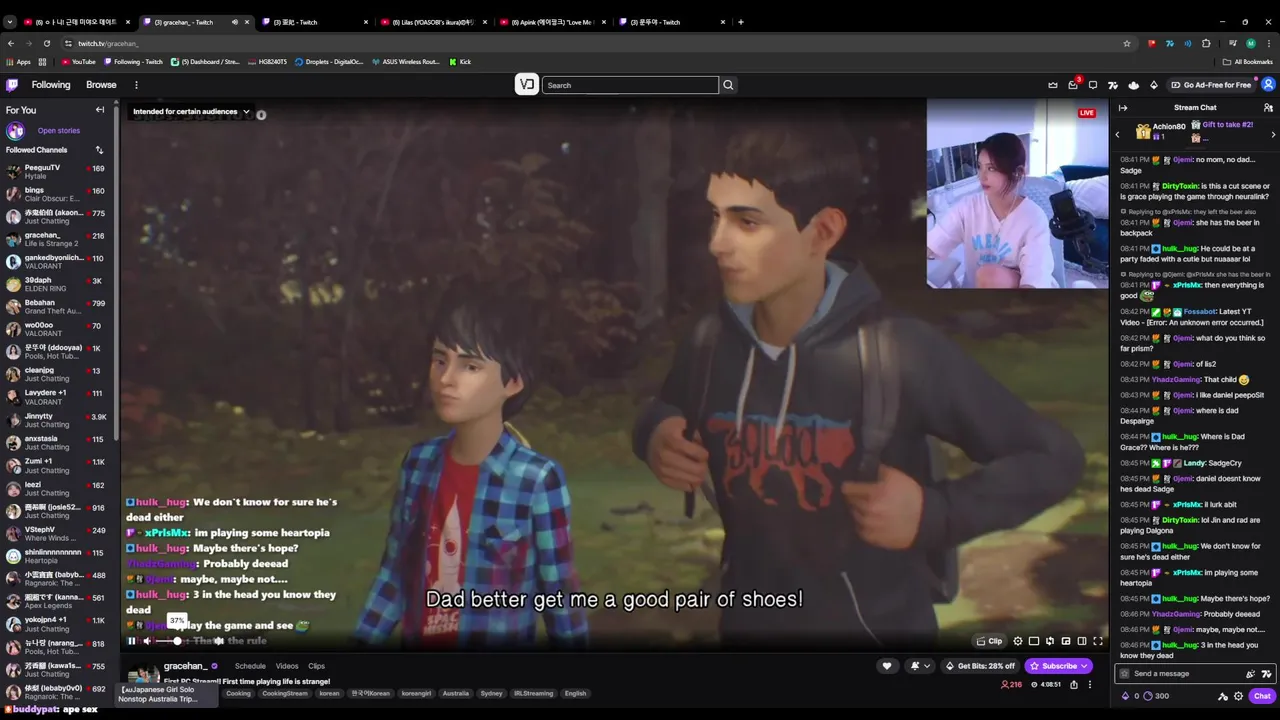Image resolution: width=1280 pixels, height=720 pixels.
Task: Expand Intended for certain audiences label
Action: click(191, 112)
